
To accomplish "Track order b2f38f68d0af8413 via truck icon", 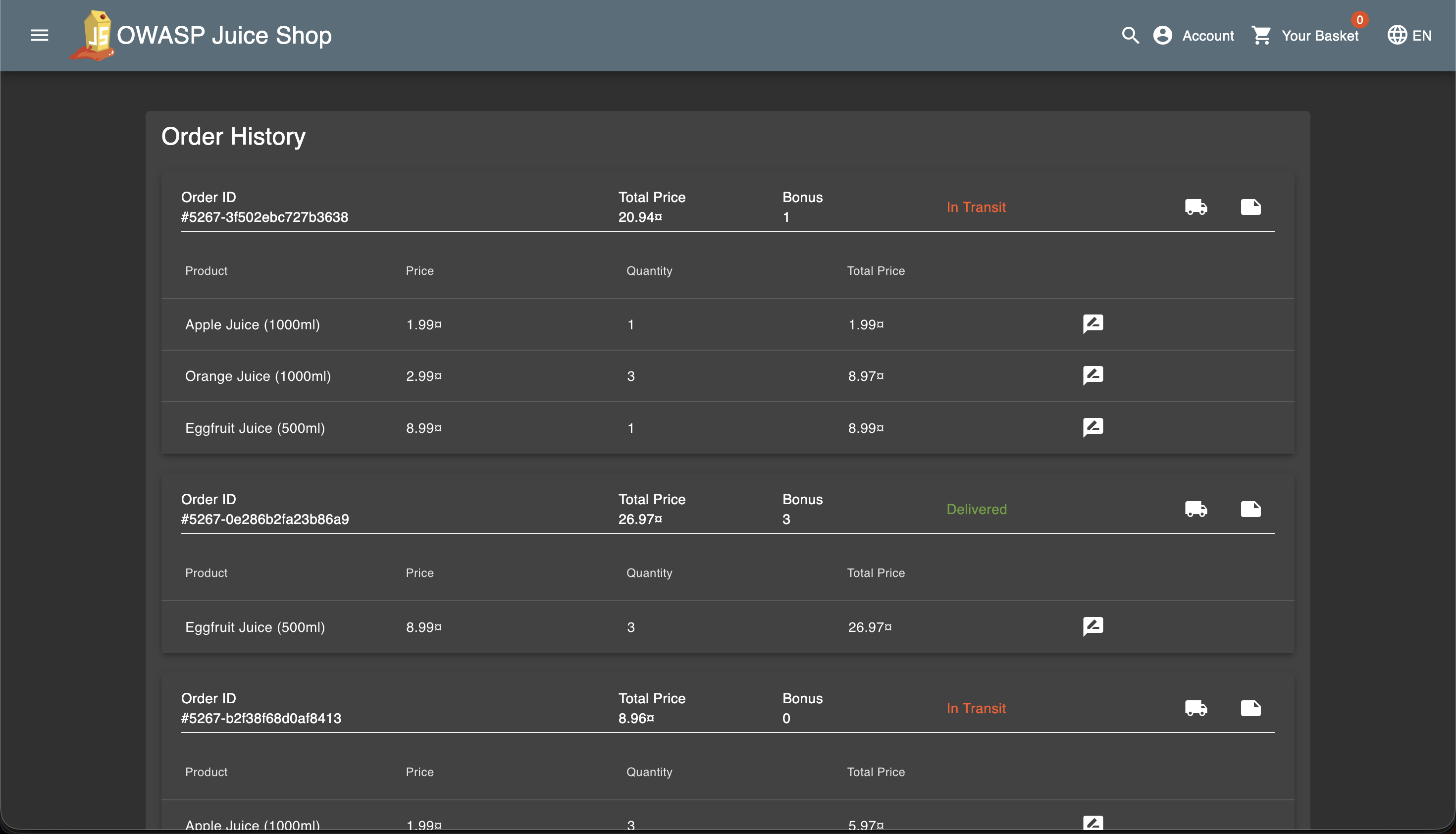I will click(1196, 708).
